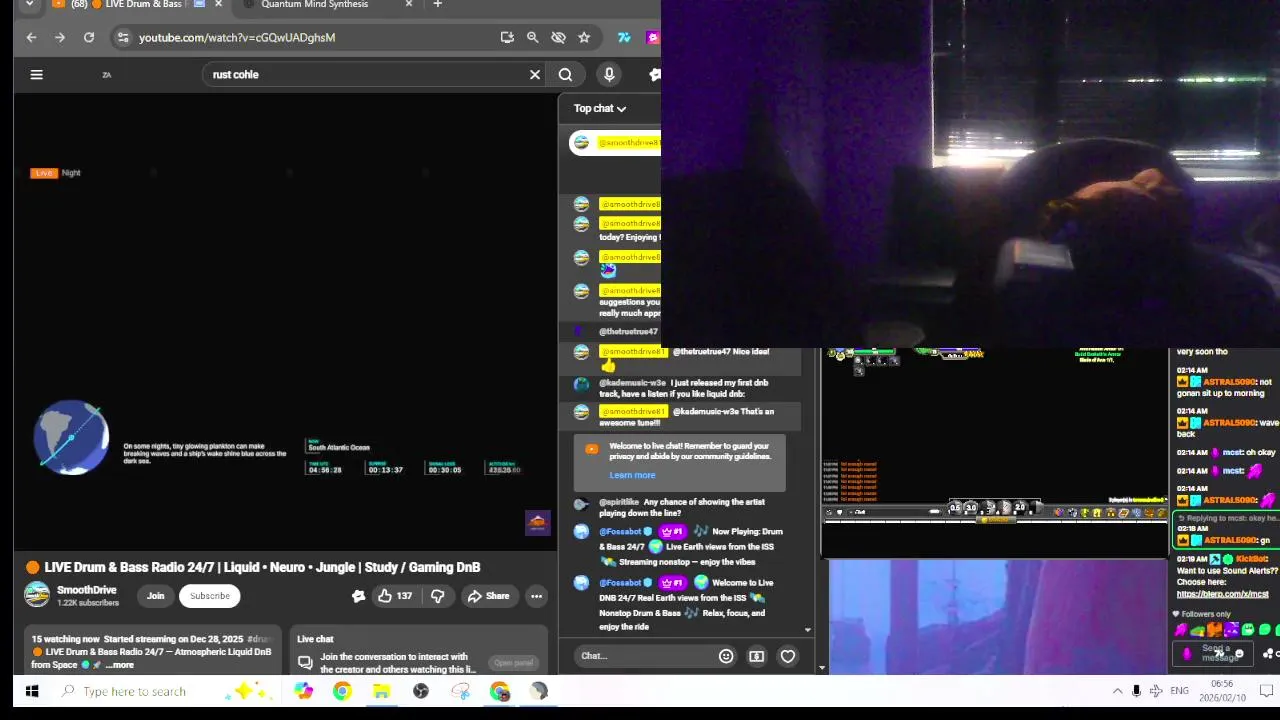The width and height of the screenshot is (1280, 720).
Task: Open the tab search dropdown arrow
Action: [29, 5]
